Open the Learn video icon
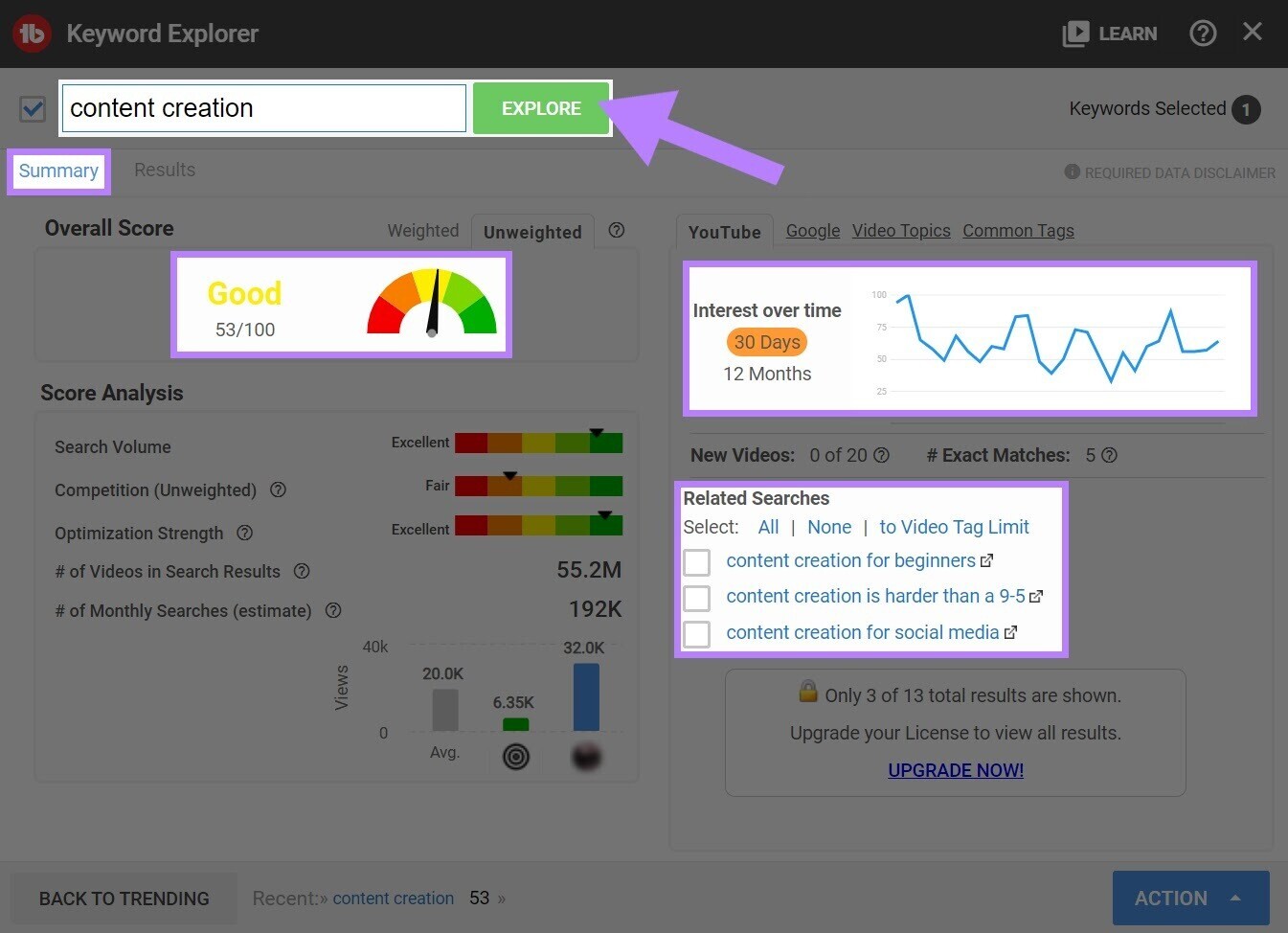 pyautogui.click(x=1075, y=34)
